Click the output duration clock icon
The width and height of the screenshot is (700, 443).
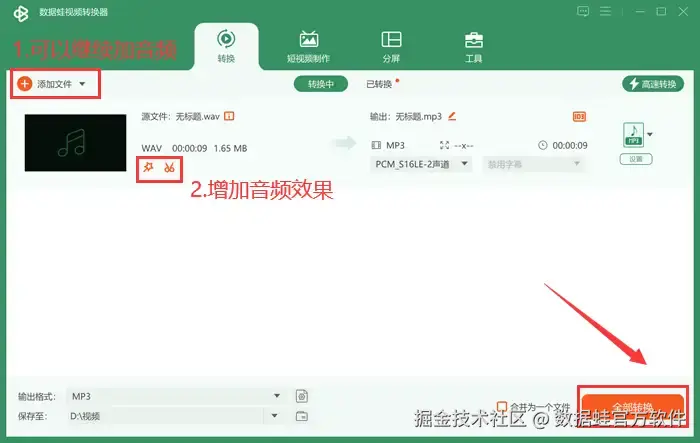click(x=542, y=145)
